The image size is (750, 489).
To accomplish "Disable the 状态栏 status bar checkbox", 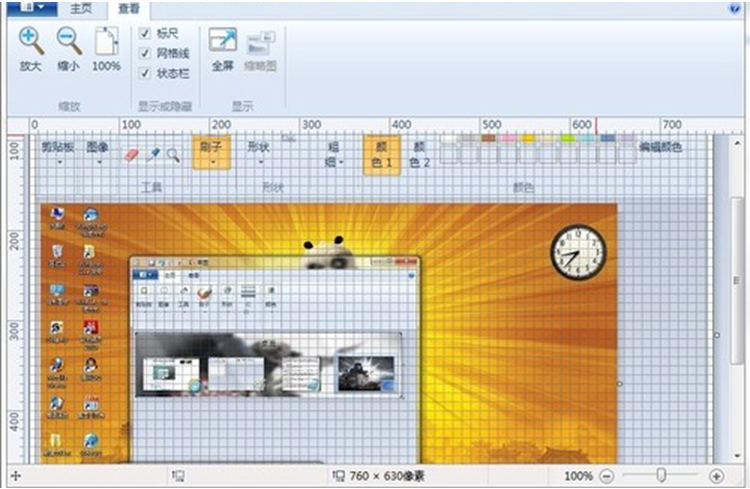I will (x=145, y=72).
